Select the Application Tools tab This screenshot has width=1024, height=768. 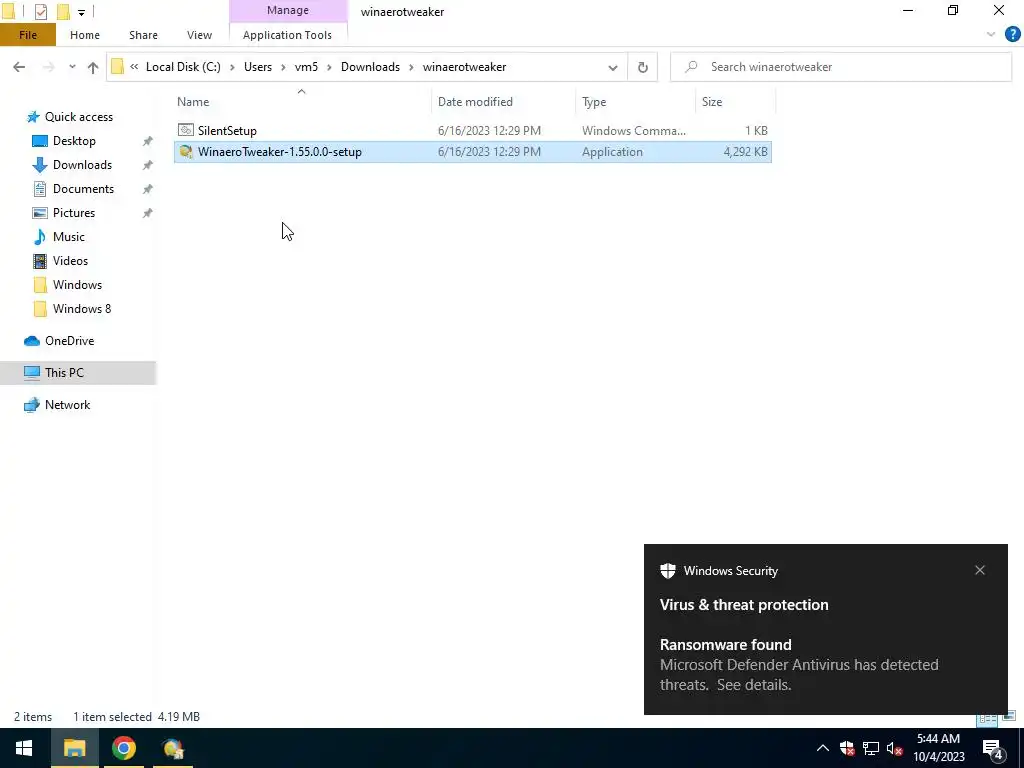pos(287,35)
